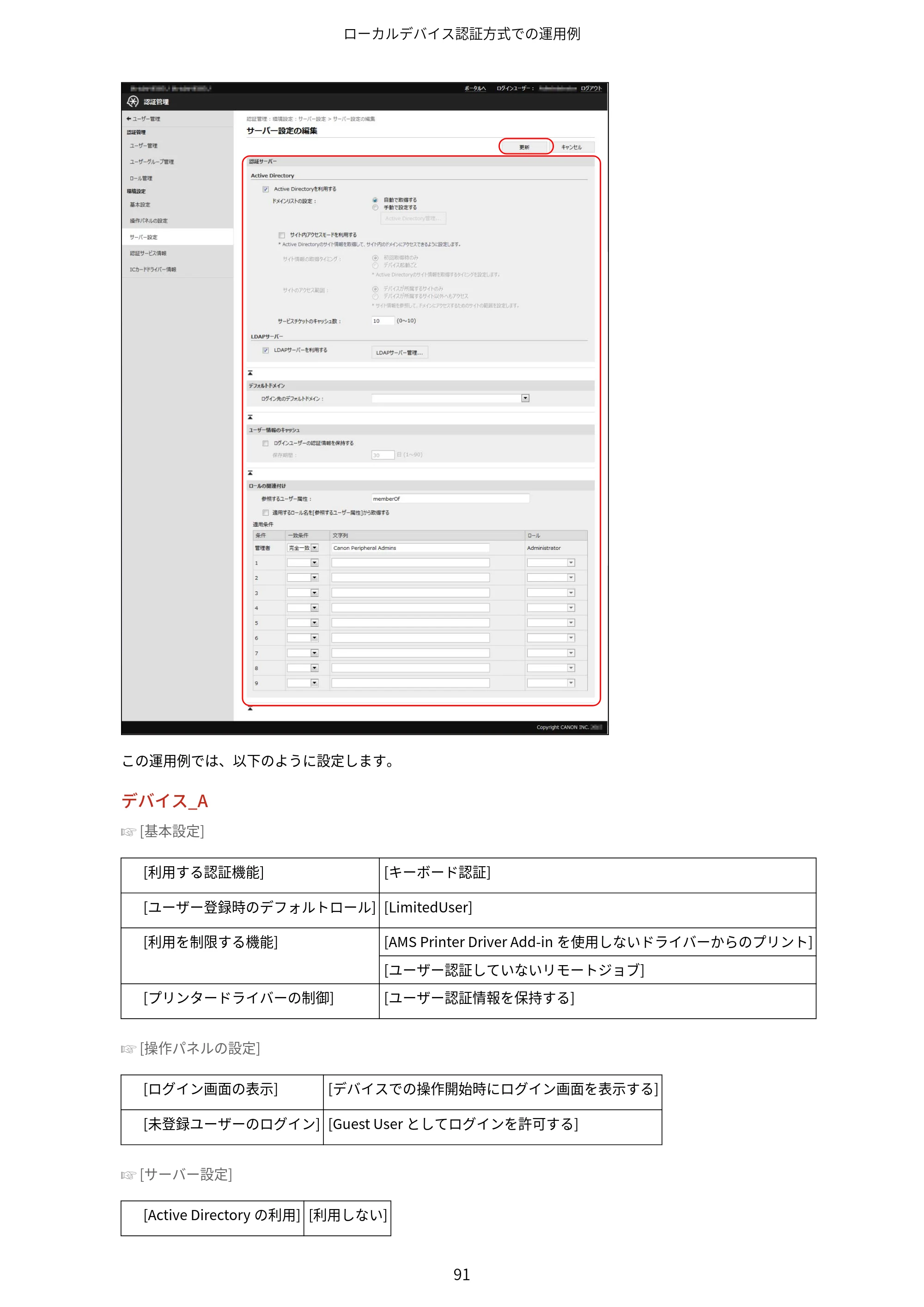
Task: Go back via ユーザー管理 arrow icon
Action: [x=128, y=118]
